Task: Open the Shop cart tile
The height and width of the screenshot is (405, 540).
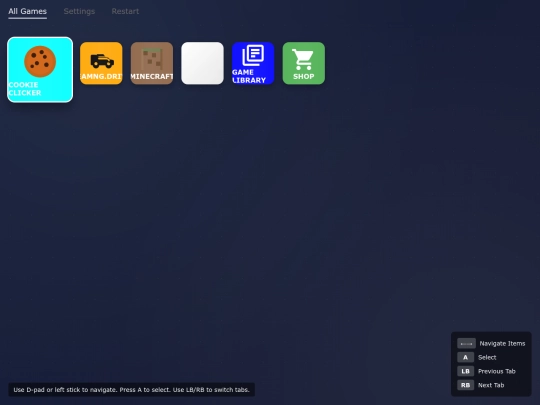Action: [304, 63]
